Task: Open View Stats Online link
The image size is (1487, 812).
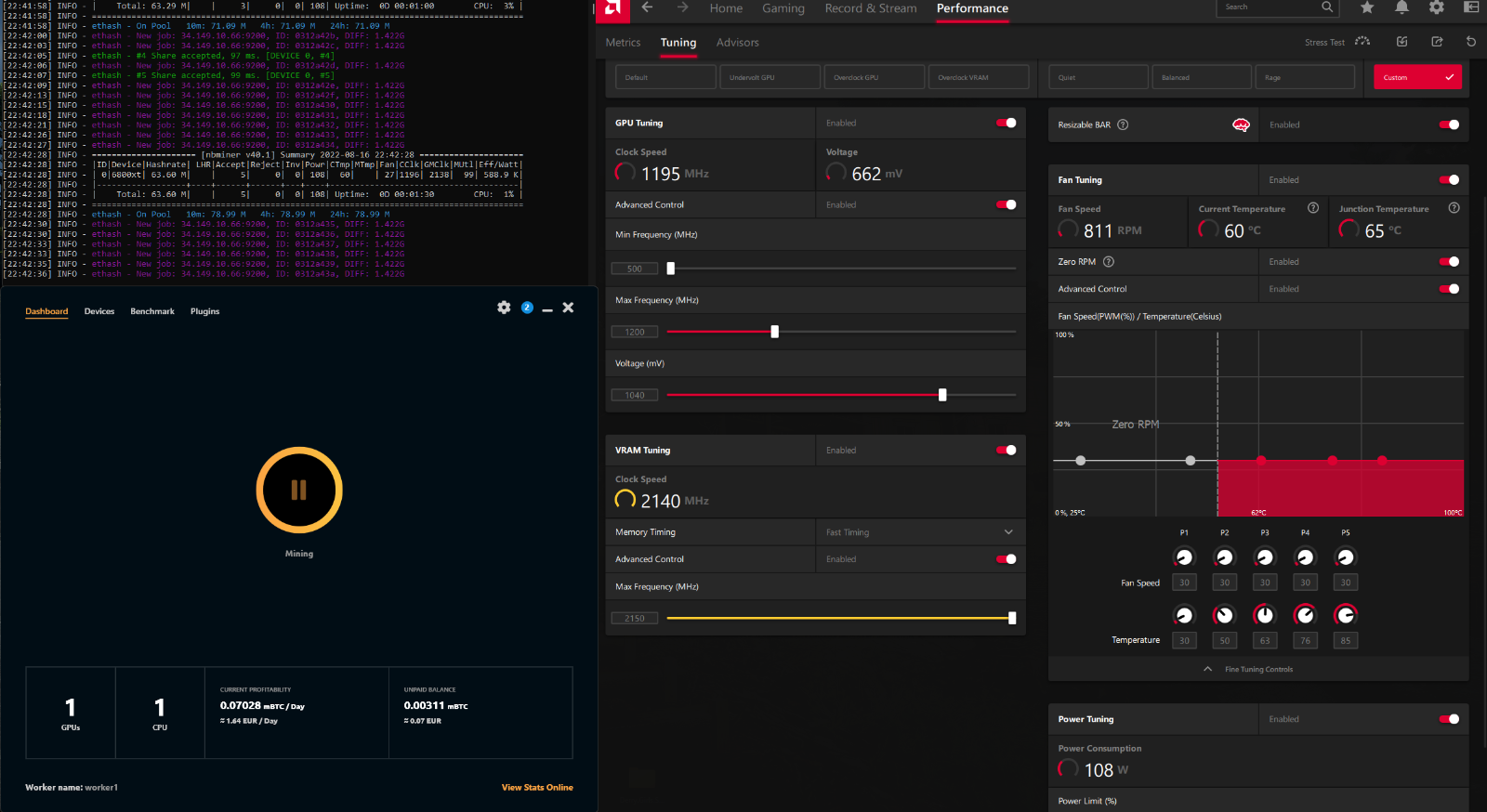Action: point(537,787)
